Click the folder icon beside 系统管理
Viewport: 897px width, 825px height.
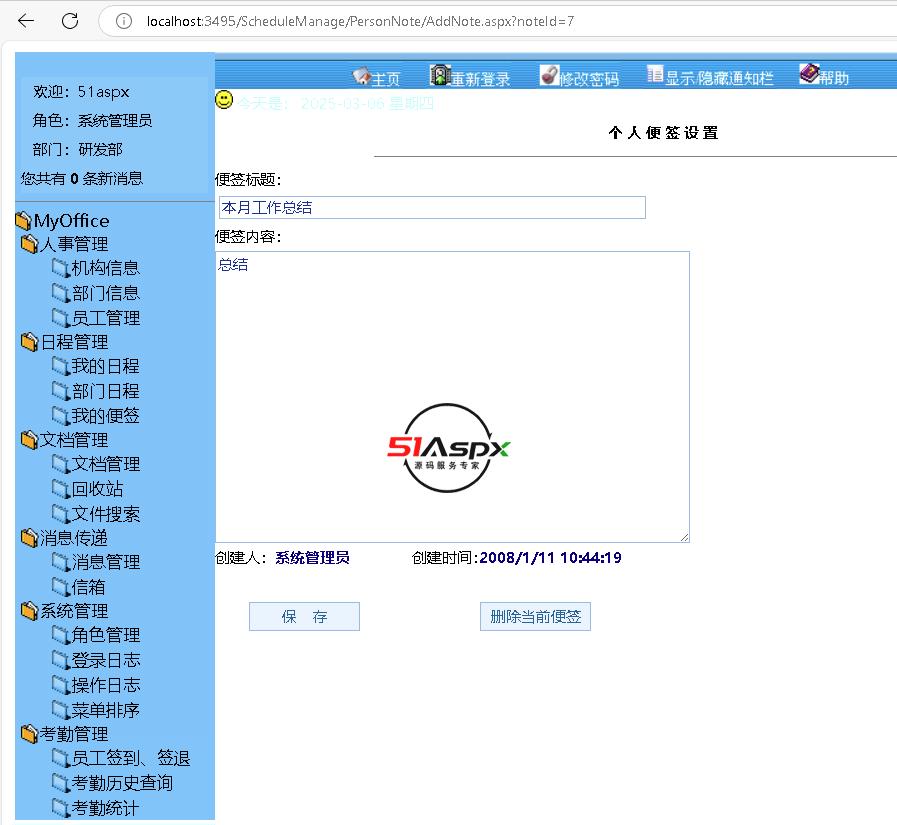[x=30, y=611]
